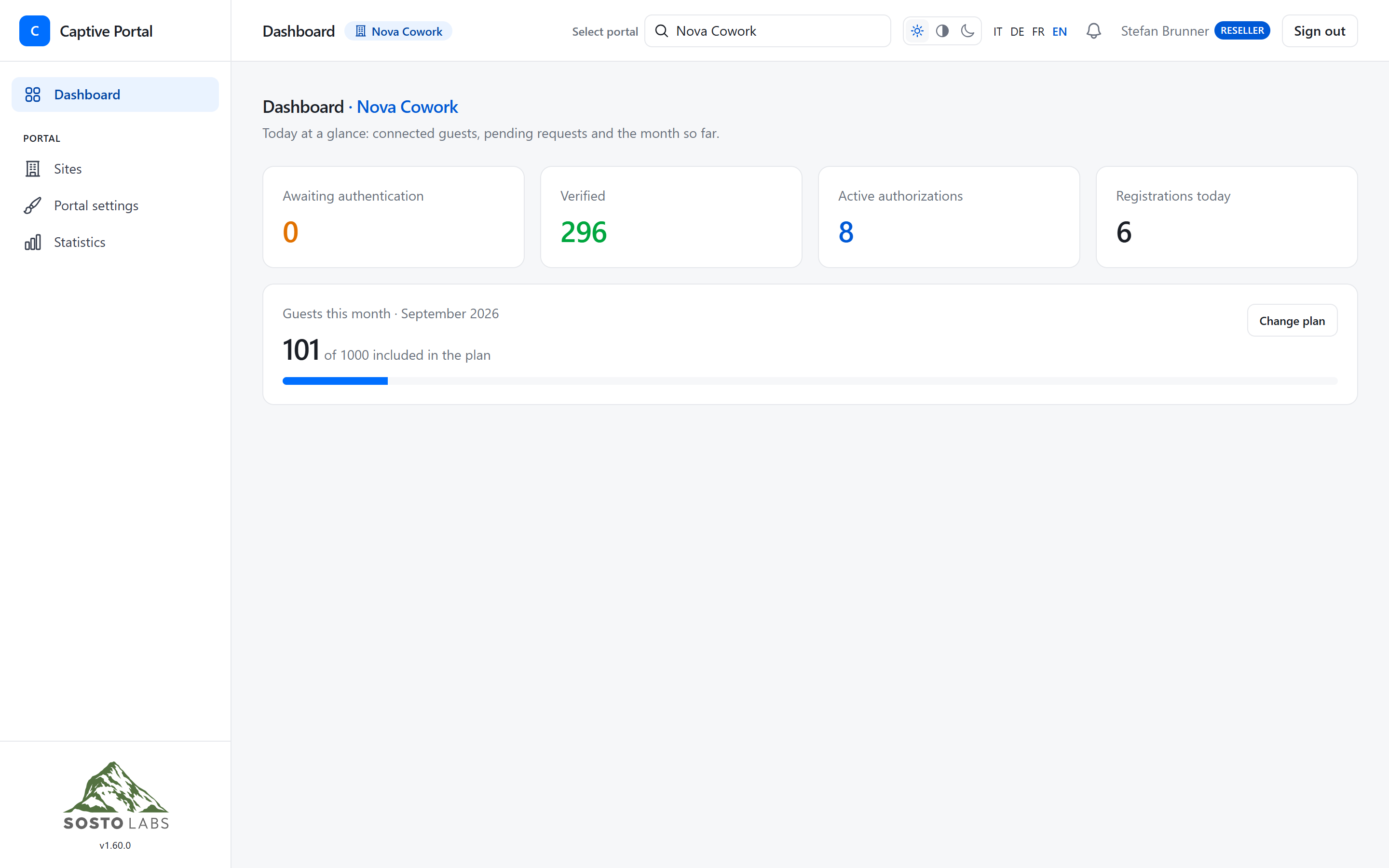
Task: Open the Awaiting authentication card
Action: [x=393, y=217]
